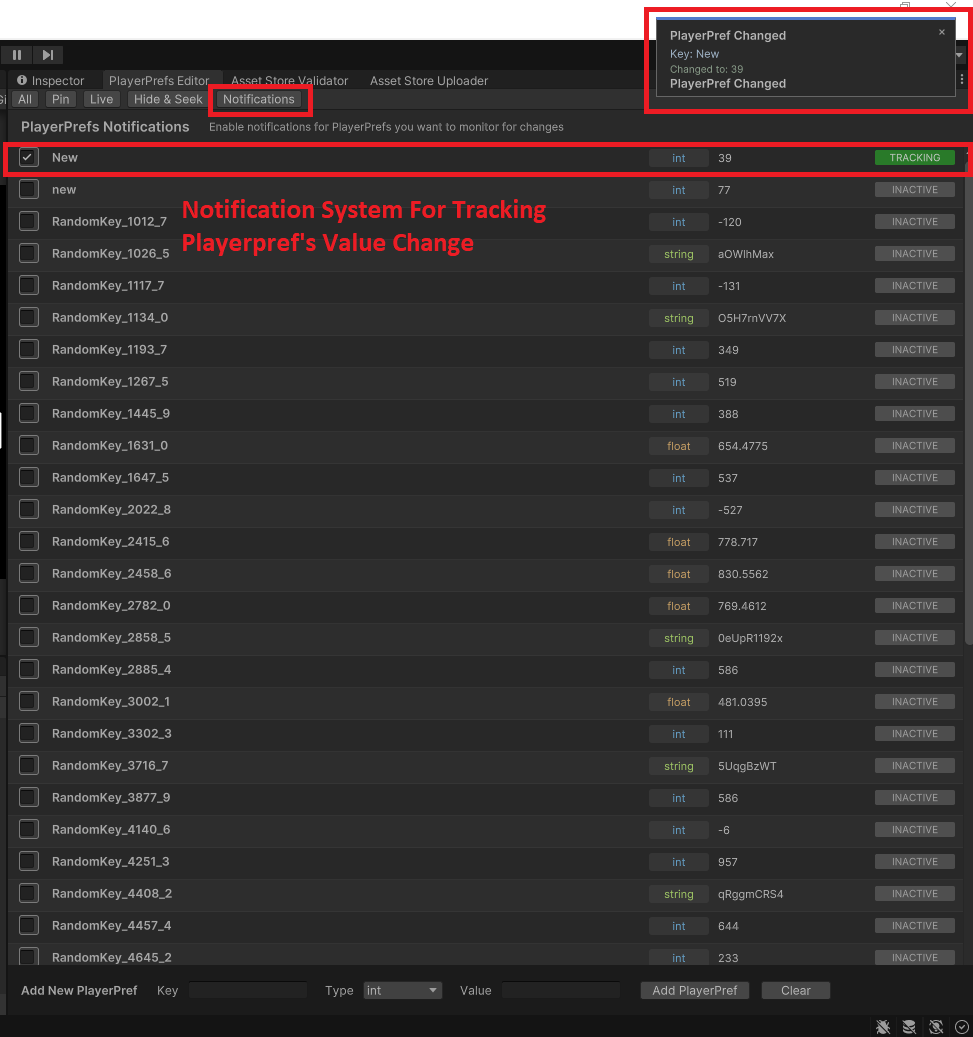973x1037 pixels.
Task: Uncheck the tracked 'New' key checkbox
Action: (x=27, y=157)
